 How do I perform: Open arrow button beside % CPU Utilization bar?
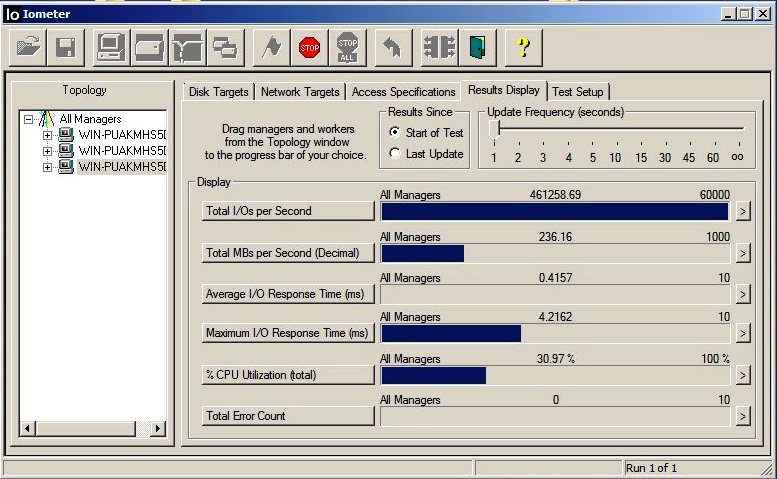(x=742, y=375)
